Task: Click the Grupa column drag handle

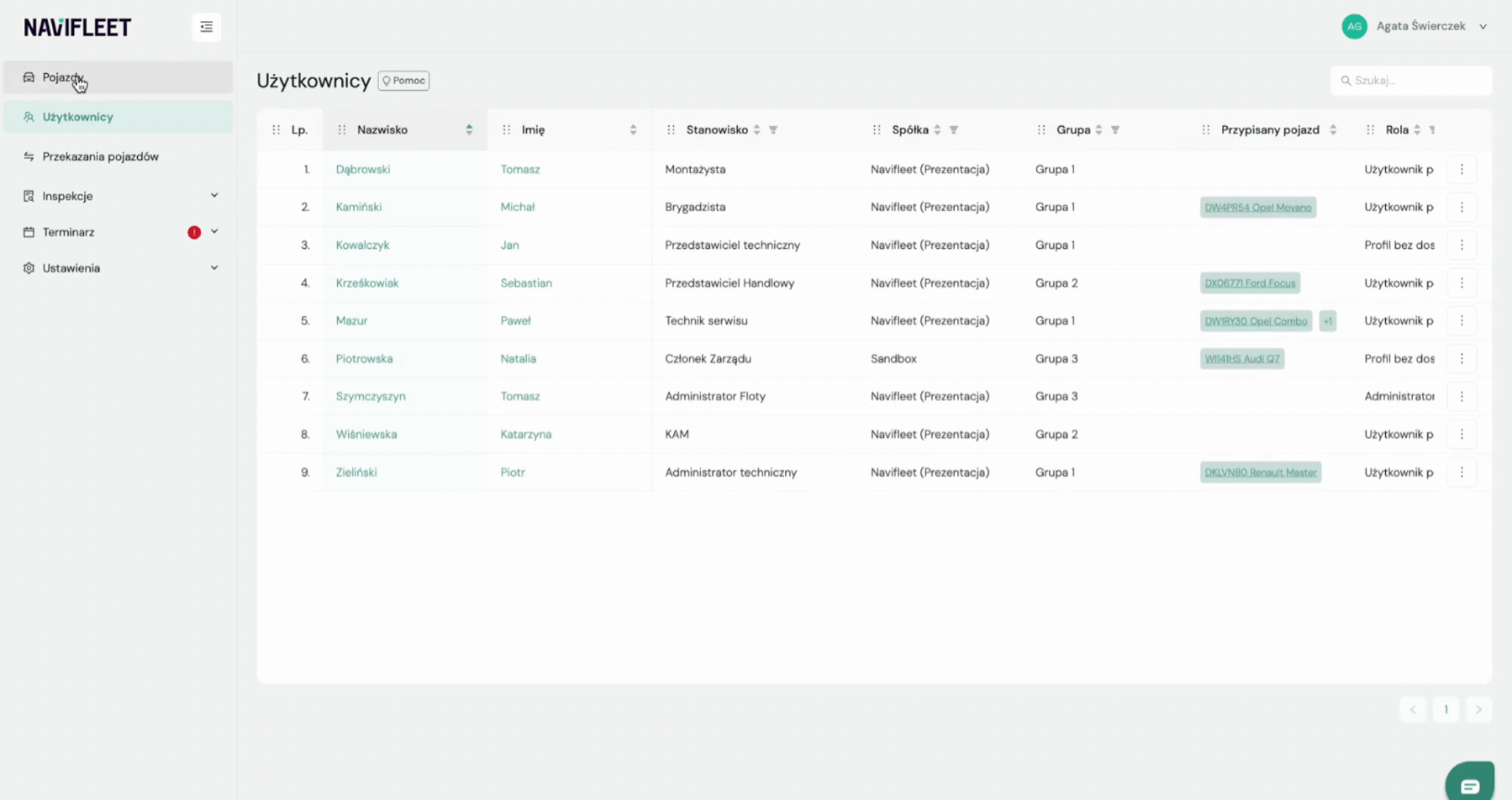Action: coord(1042,130)
